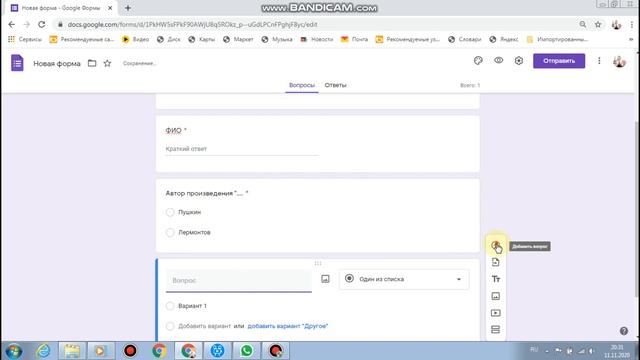Add section from the side toolbar
The height and width of the screenshot is (360, 640).
tap(496, 329)
